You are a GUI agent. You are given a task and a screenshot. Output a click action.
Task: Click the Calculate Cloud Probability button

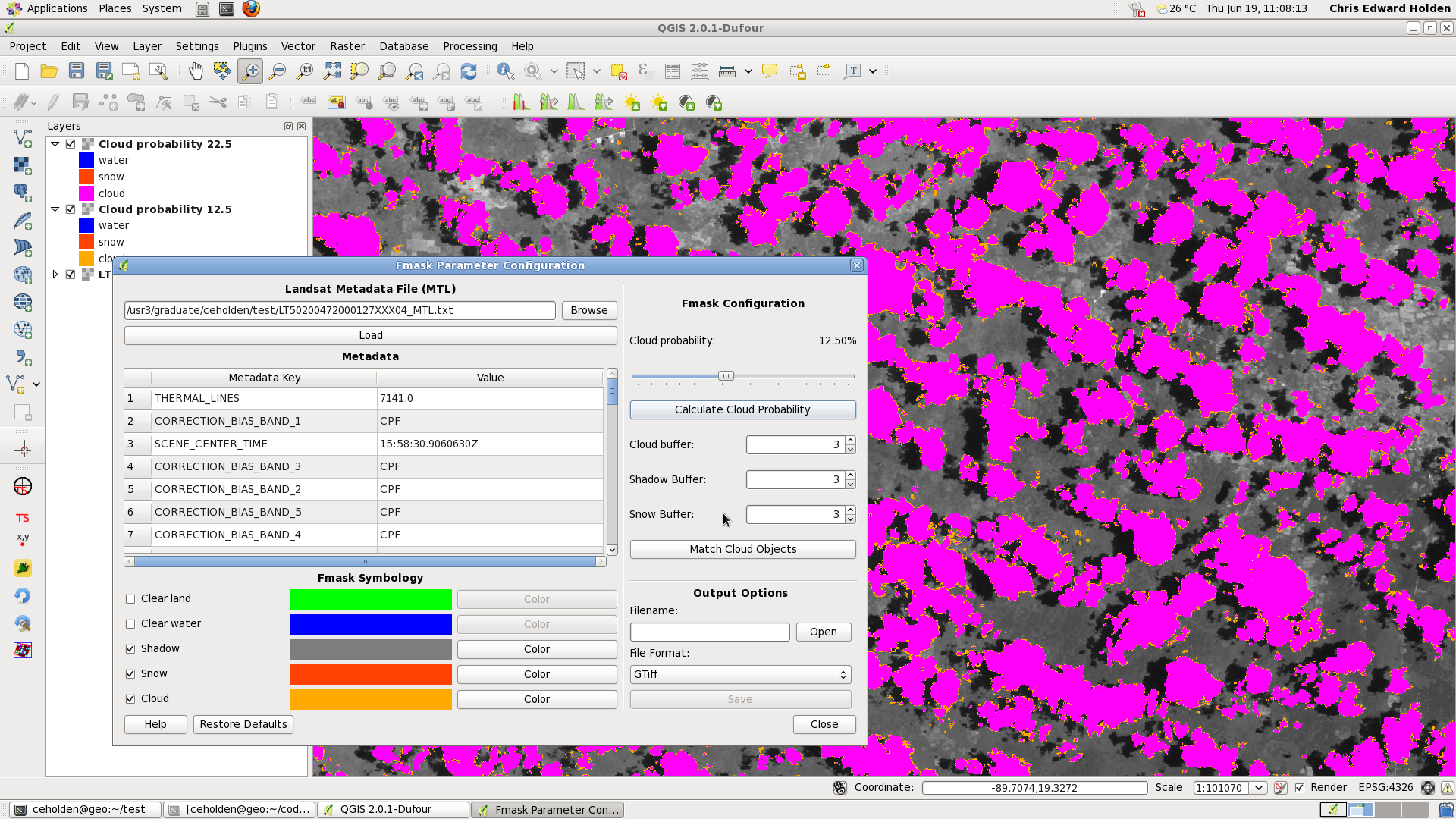pyautogui.click(x=742, y=409)
